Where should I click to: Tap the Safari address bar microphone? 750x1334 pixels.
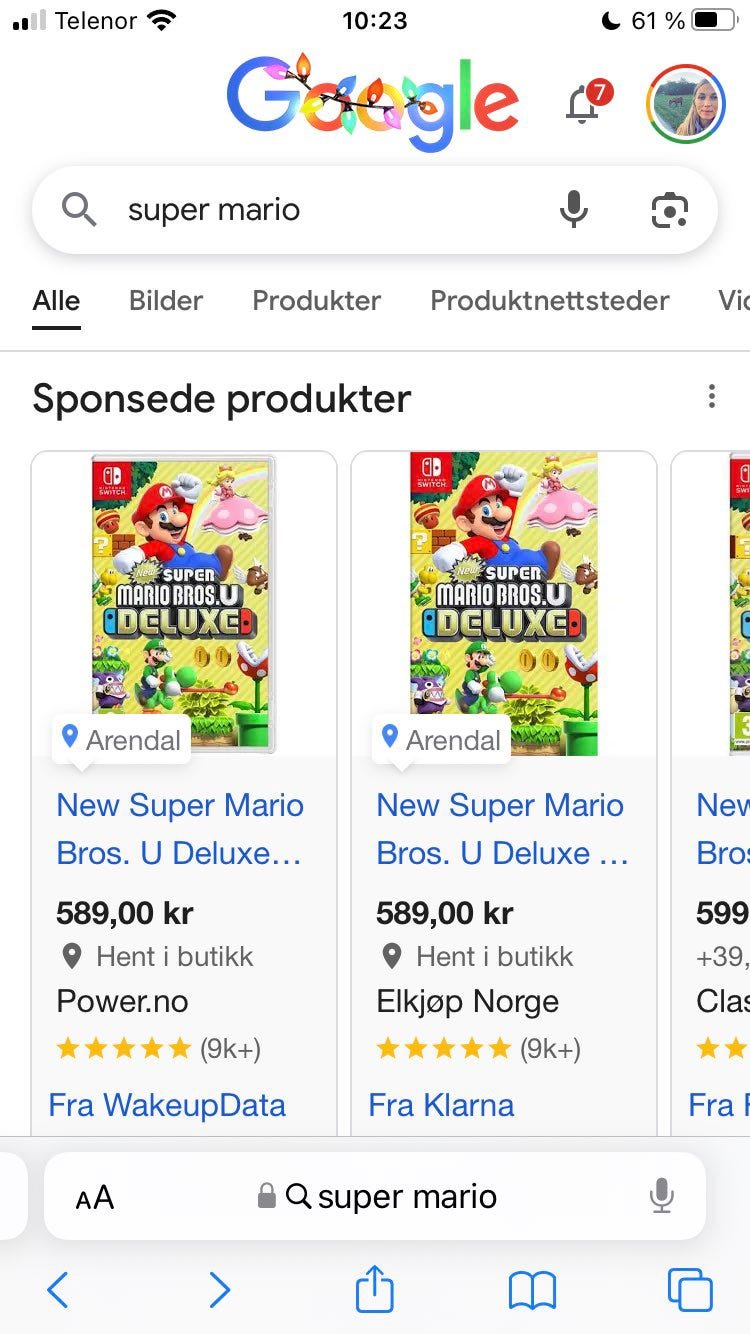[661, 1196]
